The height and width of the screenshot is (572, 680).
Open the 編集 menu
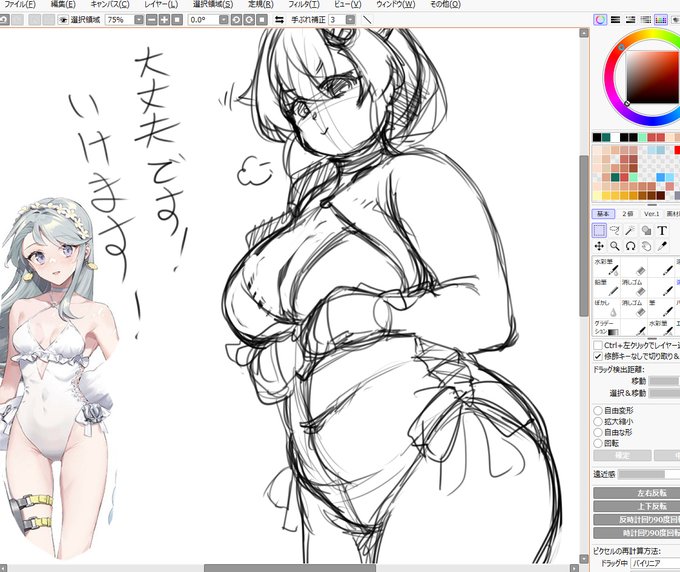[x=63, y=4]
